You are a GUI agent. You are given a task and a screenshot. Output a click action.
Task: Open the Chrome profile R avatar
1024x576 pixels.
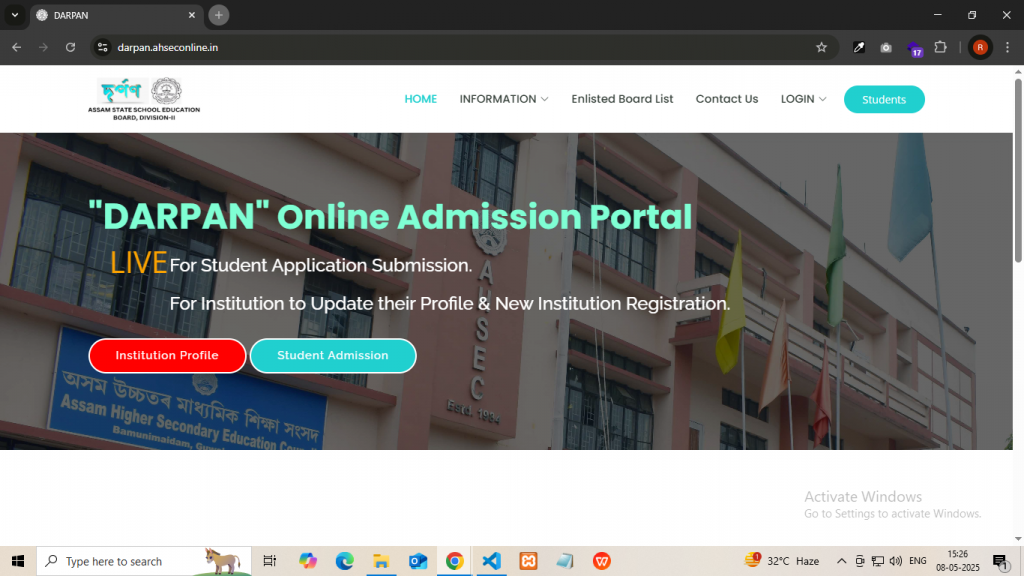click(x=980, y=47)
